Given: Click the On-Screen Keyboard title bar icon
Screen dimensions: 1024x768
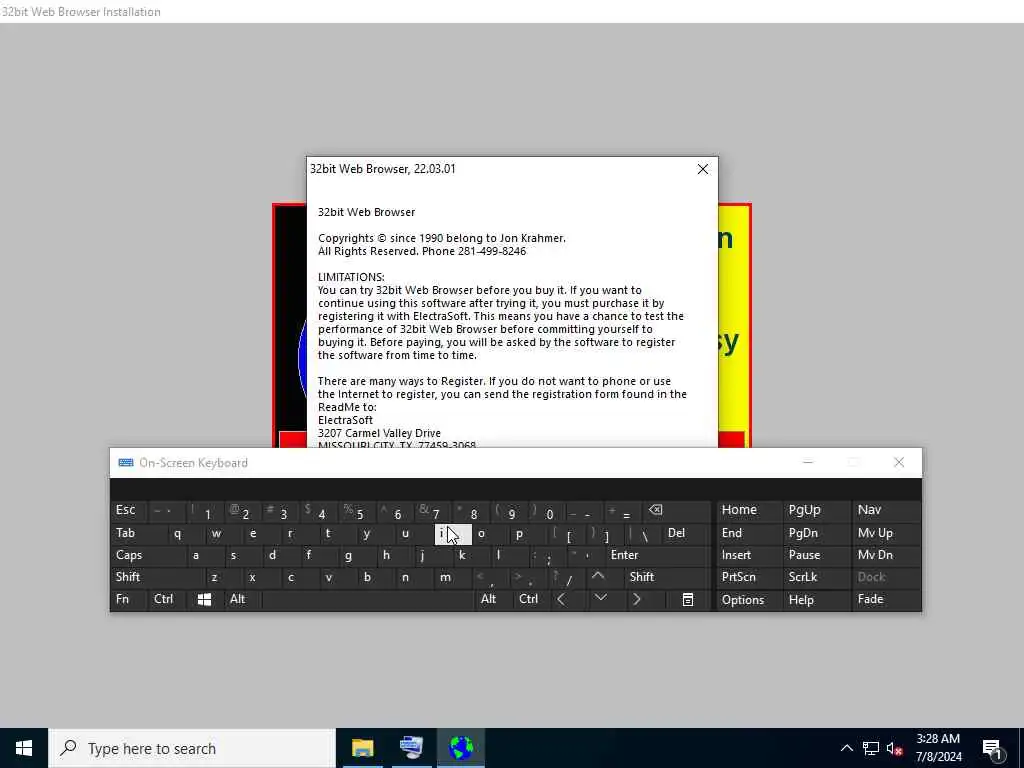Looking at the screenshot, I should [x=126, y=462].
